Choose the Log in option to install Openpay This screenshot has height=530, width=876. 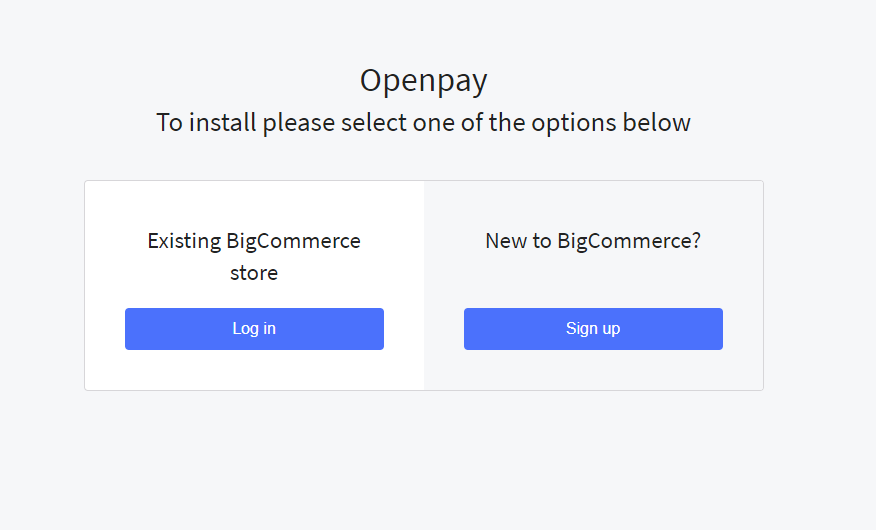pyautogui.click(x=254, y=329)
